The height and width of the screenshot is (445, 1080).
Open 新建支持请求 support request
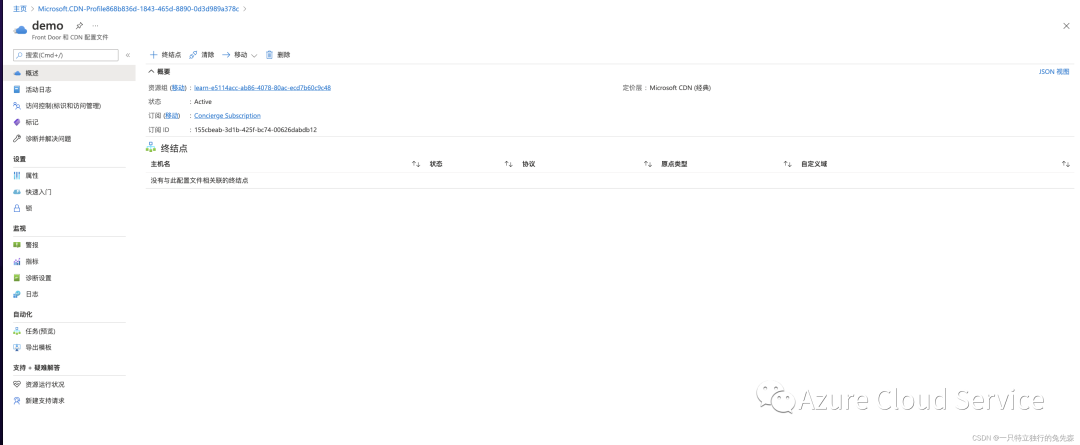45,401
